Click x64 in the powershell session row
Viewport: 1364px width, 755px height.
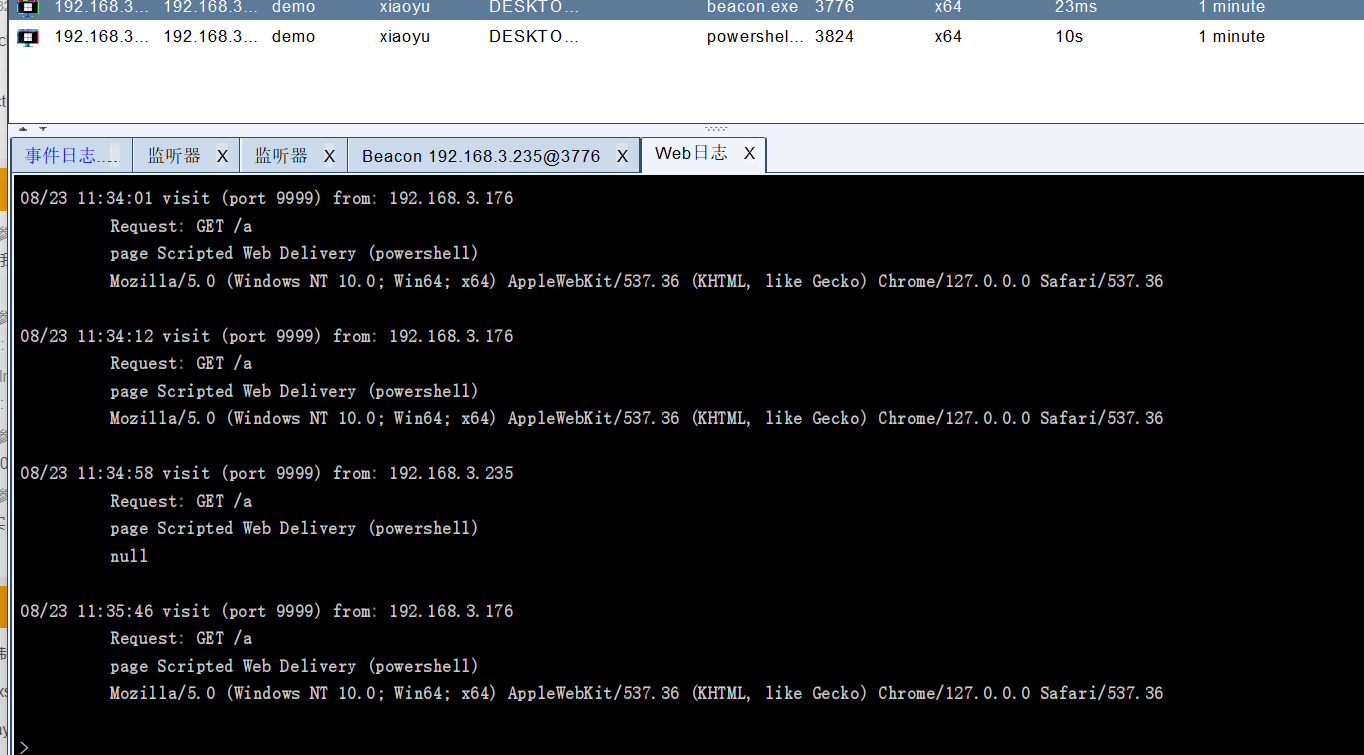coord(948,37)
